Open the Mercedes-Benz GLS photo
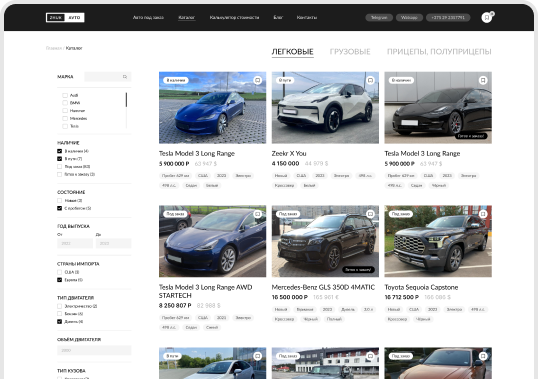Viewport: 538px width, 379px height. [325, 241]
